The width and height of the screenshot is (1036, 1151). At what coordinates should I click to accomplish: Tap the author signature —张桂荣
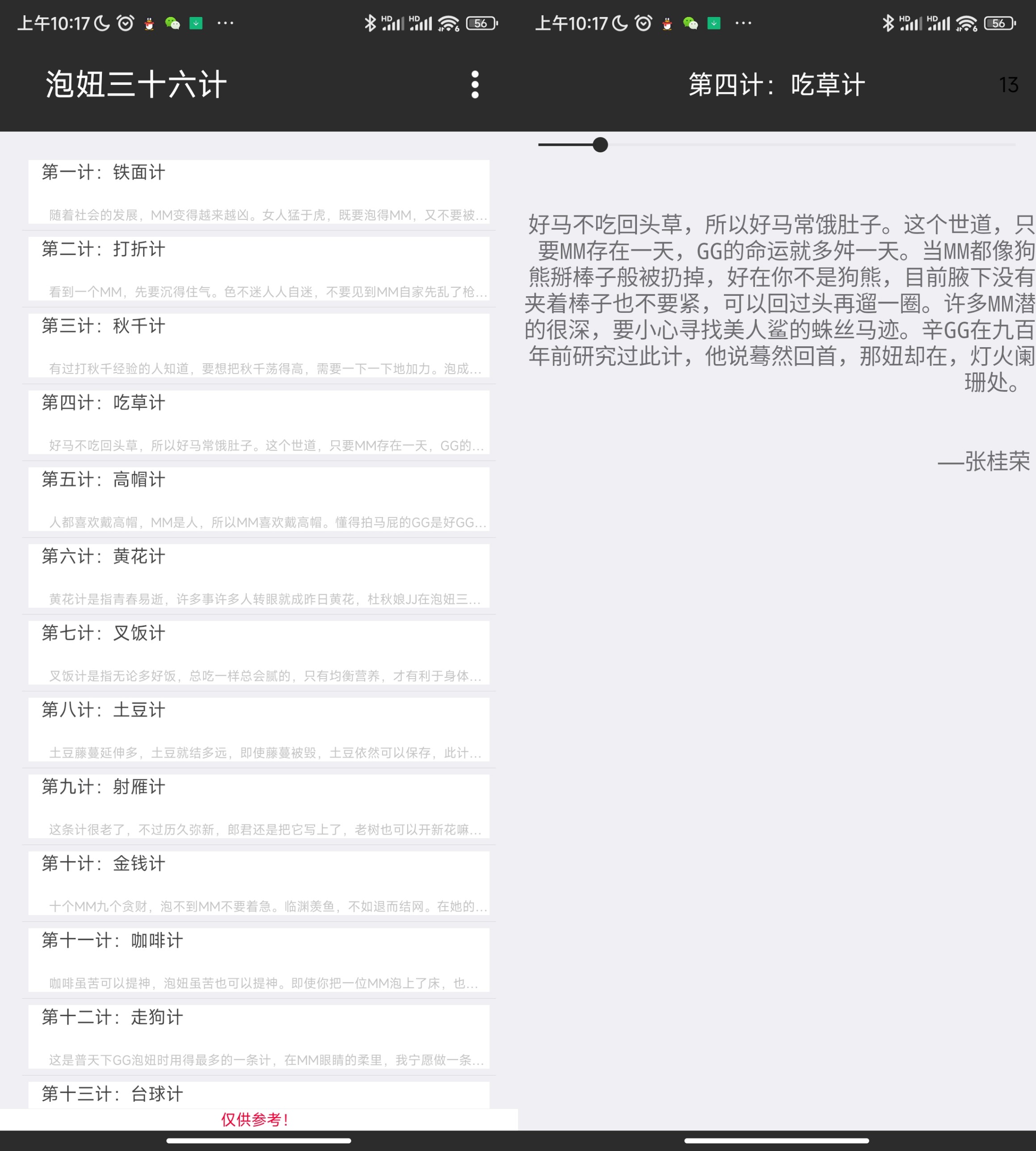click(x=984, y=462)
